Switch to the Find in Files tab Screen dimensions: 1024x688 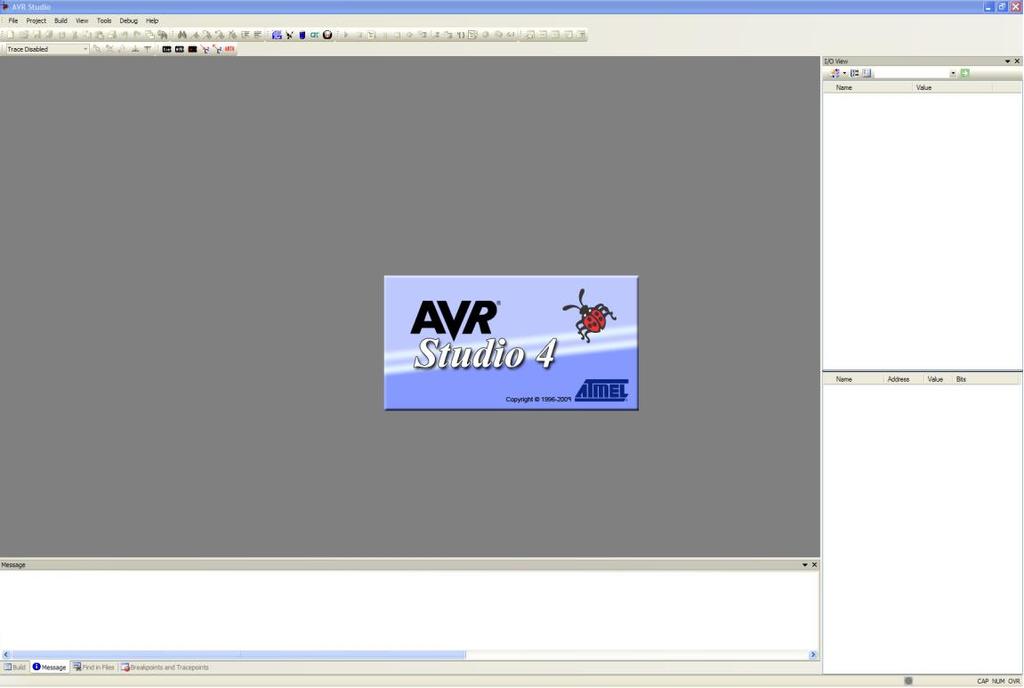coord(93,667)
